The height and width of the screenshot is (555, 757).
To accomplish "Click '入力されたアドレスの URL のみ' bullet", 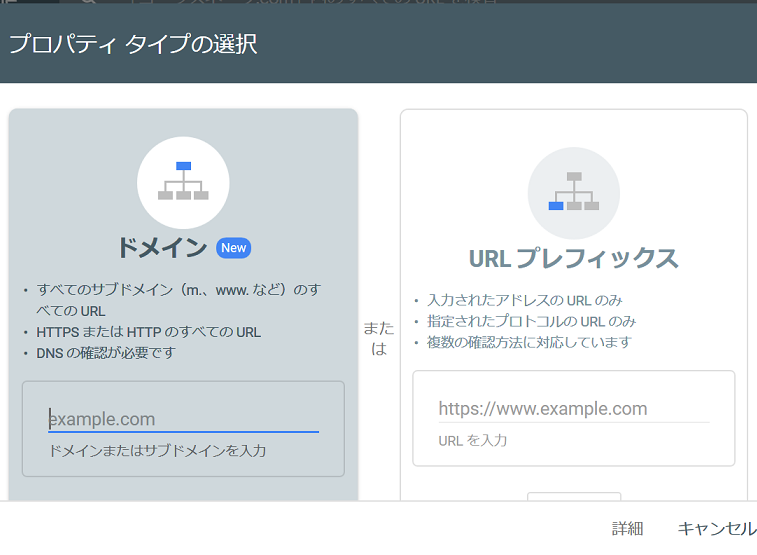I will point(525,300).
